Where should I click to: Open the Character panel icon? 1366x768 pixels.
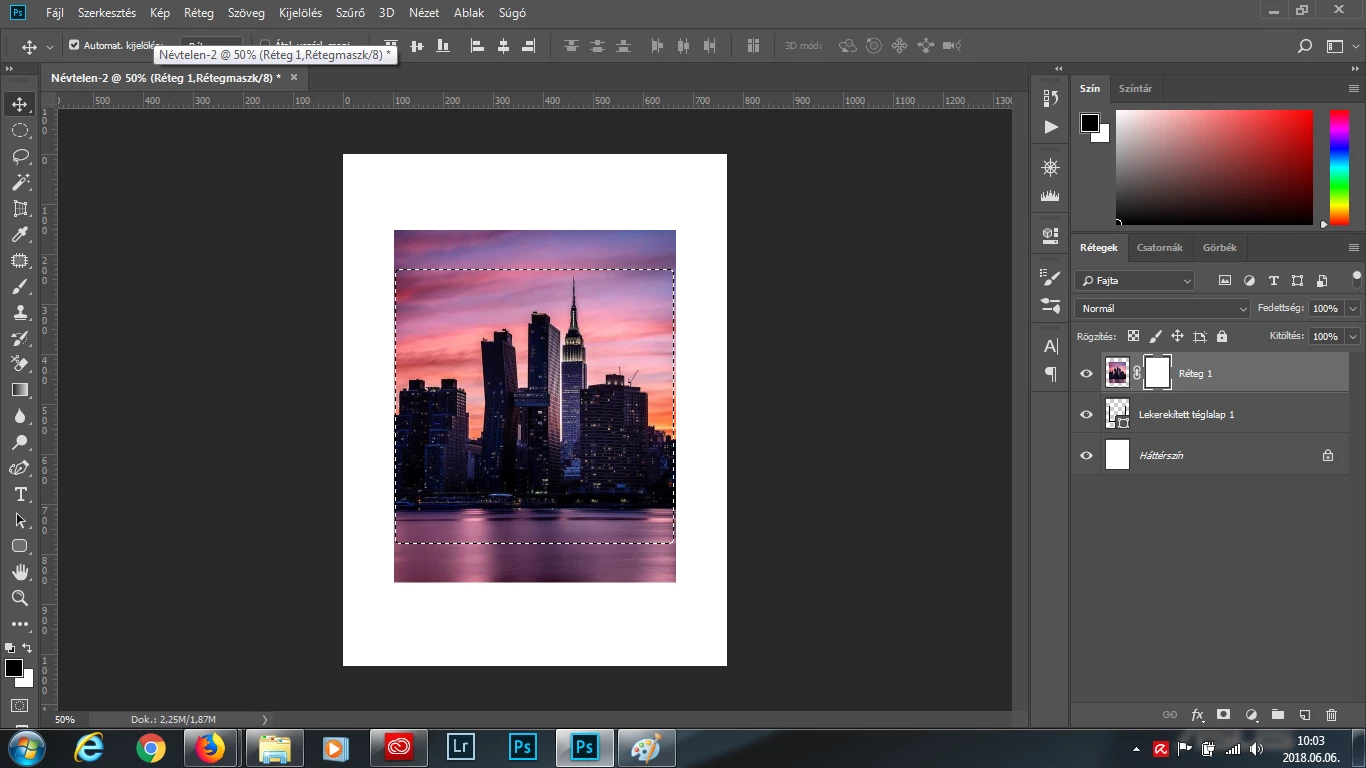(x=1050, y=346)
